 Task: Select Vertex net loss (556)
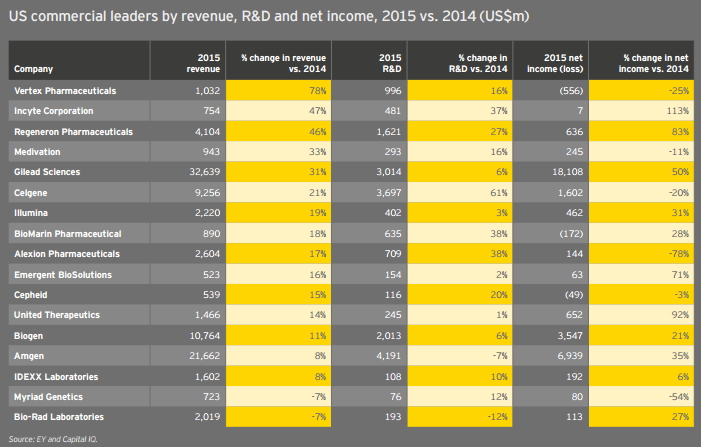tap(571, 91)
